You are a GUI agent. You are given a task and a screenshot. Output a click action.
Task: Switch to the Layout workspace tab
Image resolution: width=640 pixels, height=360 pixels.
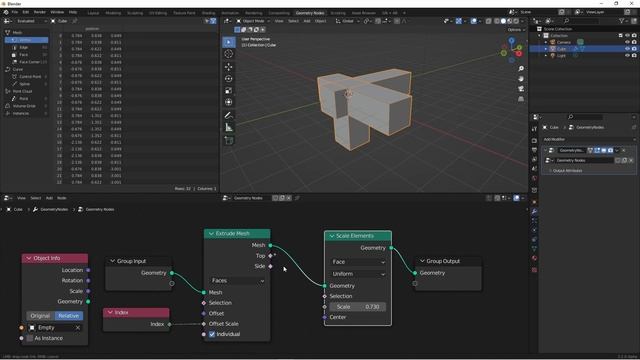93,13
